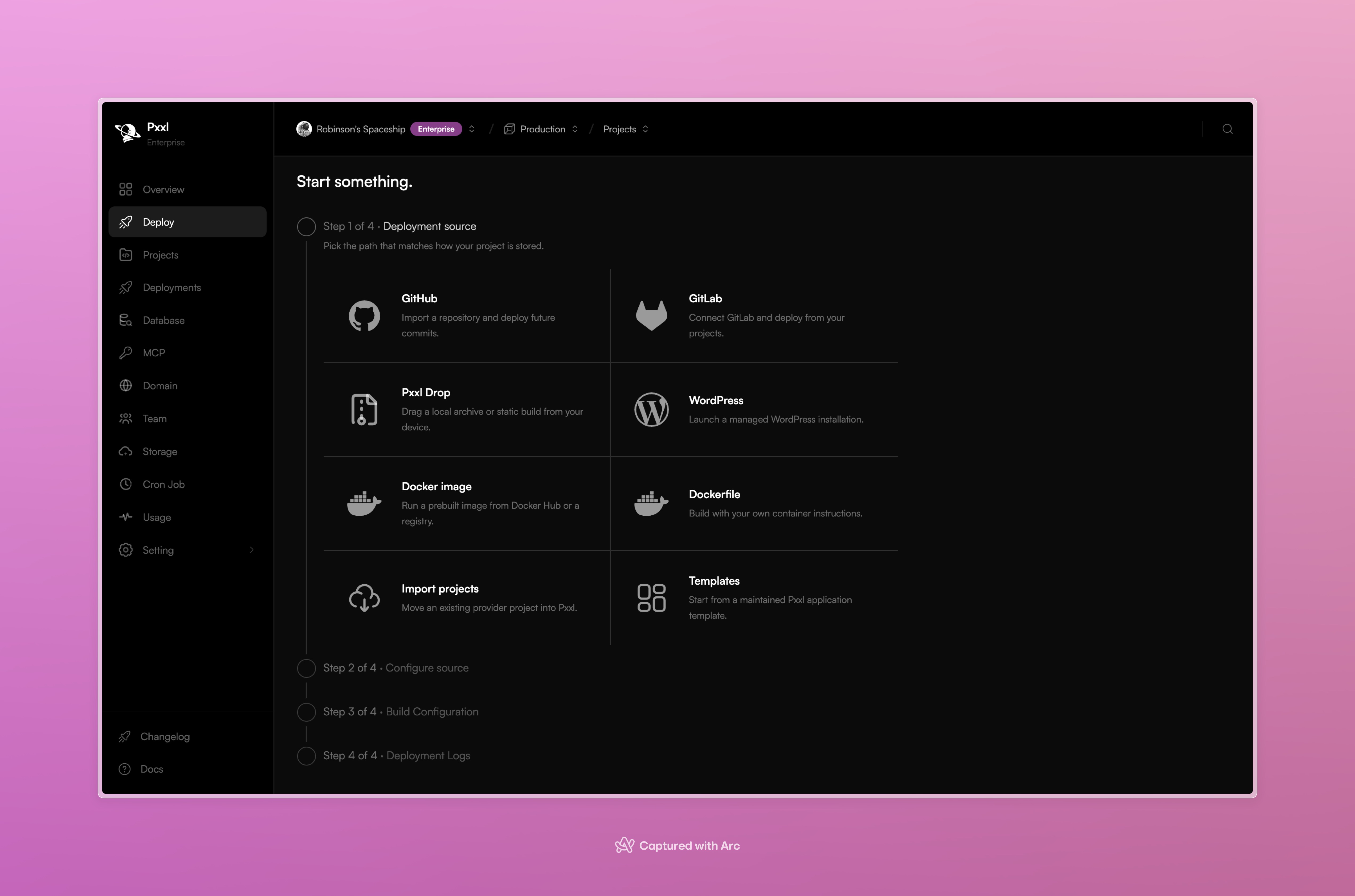Click the GitLab fox icon
This screenshot has height=896, width=1355.
(x=651, y=316)
